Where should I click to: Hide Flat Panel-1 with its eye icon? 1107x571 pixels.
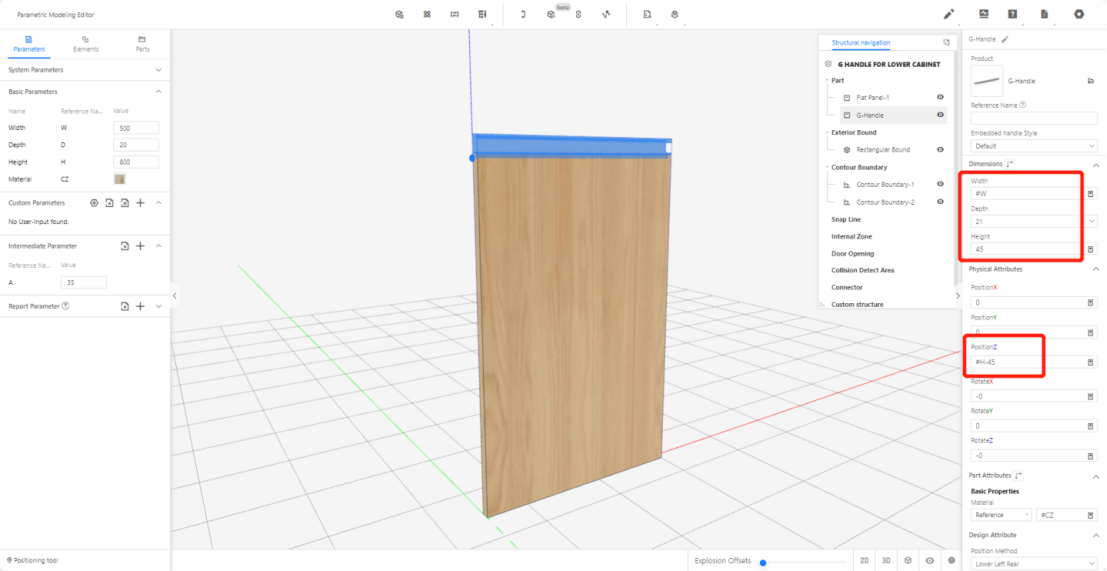click(940, 97)
